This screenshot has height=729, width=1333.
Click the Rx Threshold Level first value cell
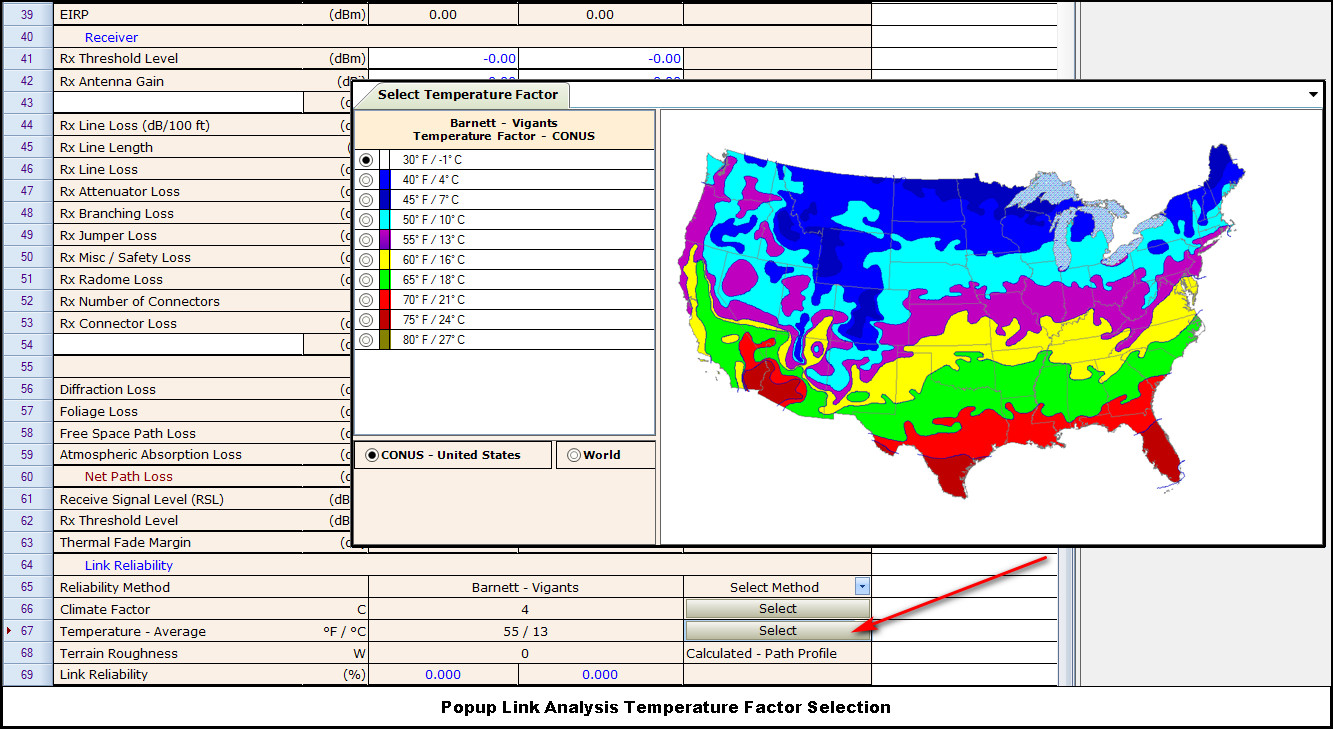pos(444,59)
